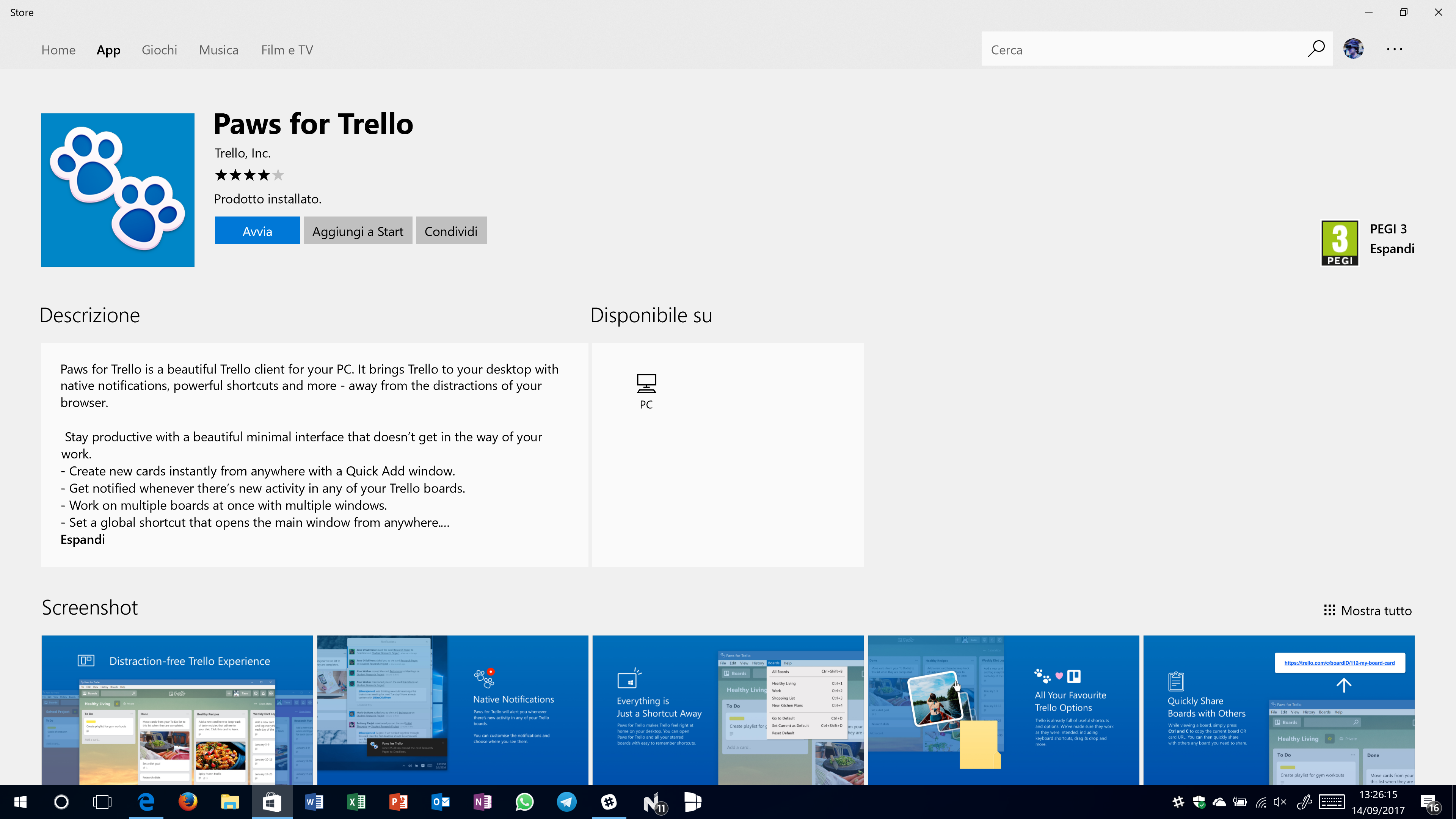This screenshot has width=1456, height=819.
Task: Click the gear-like tray icon
Action: click(x=1178, y=802)
